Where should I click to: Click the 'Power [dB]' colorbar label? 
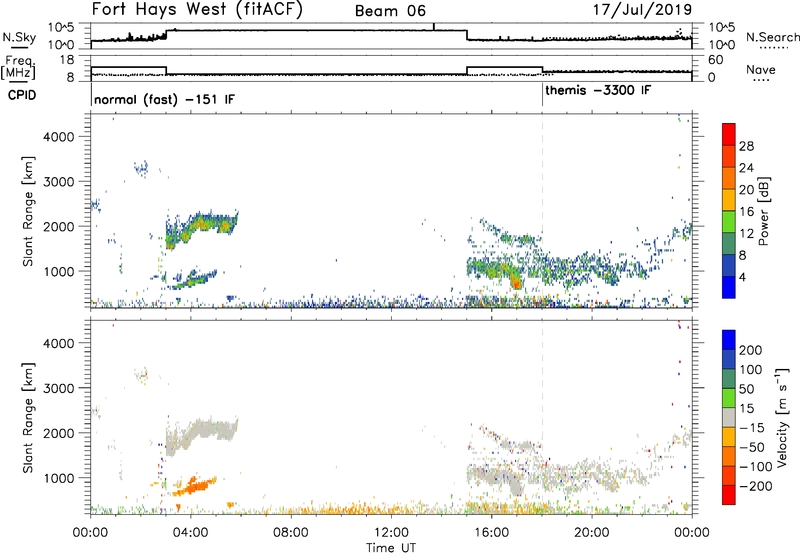coord(763,211)
